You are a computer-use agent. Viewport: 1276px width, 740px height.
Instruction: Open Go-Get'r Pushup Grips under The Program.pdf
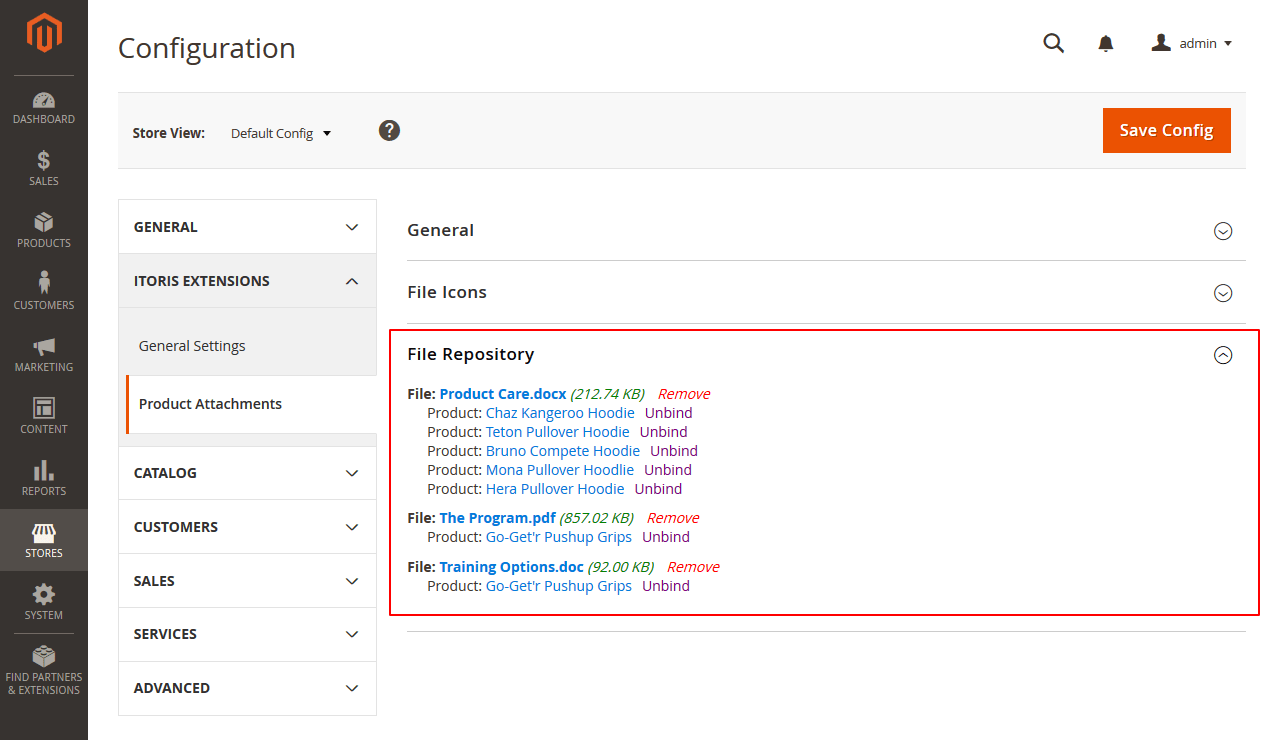pyautogui.click(x=559, y=537)
